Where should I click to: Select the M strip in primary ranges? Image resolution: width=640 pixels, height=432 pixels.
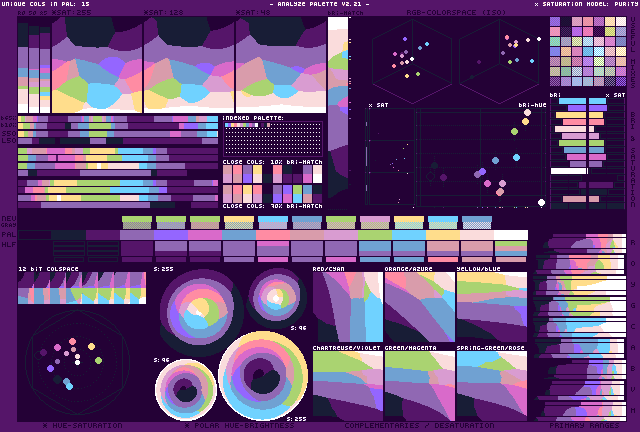(x=580, y=410)
